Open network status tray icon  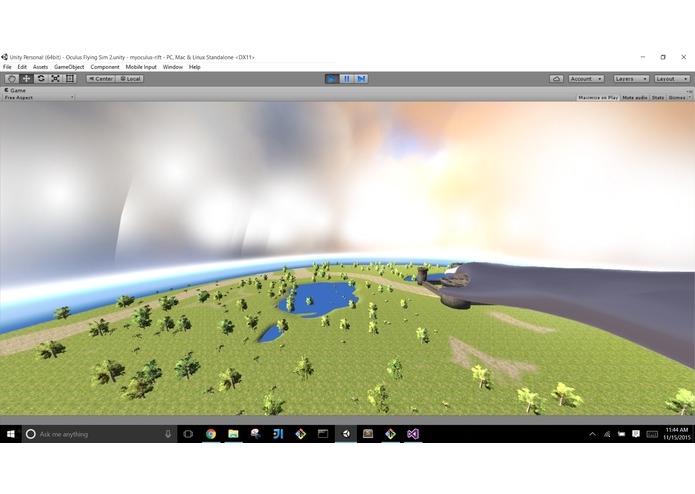pos(607,434)
